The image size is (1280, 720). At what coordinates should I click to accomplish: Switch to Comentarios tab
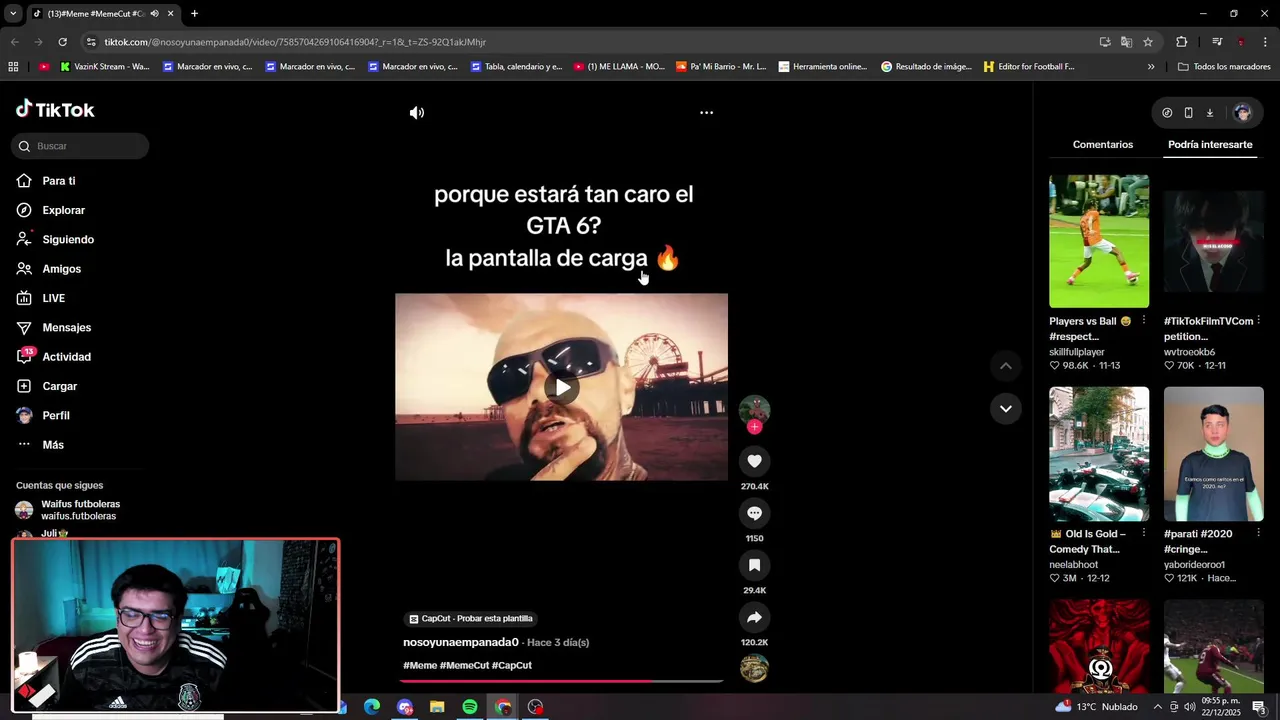click(x=1103, y=145)
